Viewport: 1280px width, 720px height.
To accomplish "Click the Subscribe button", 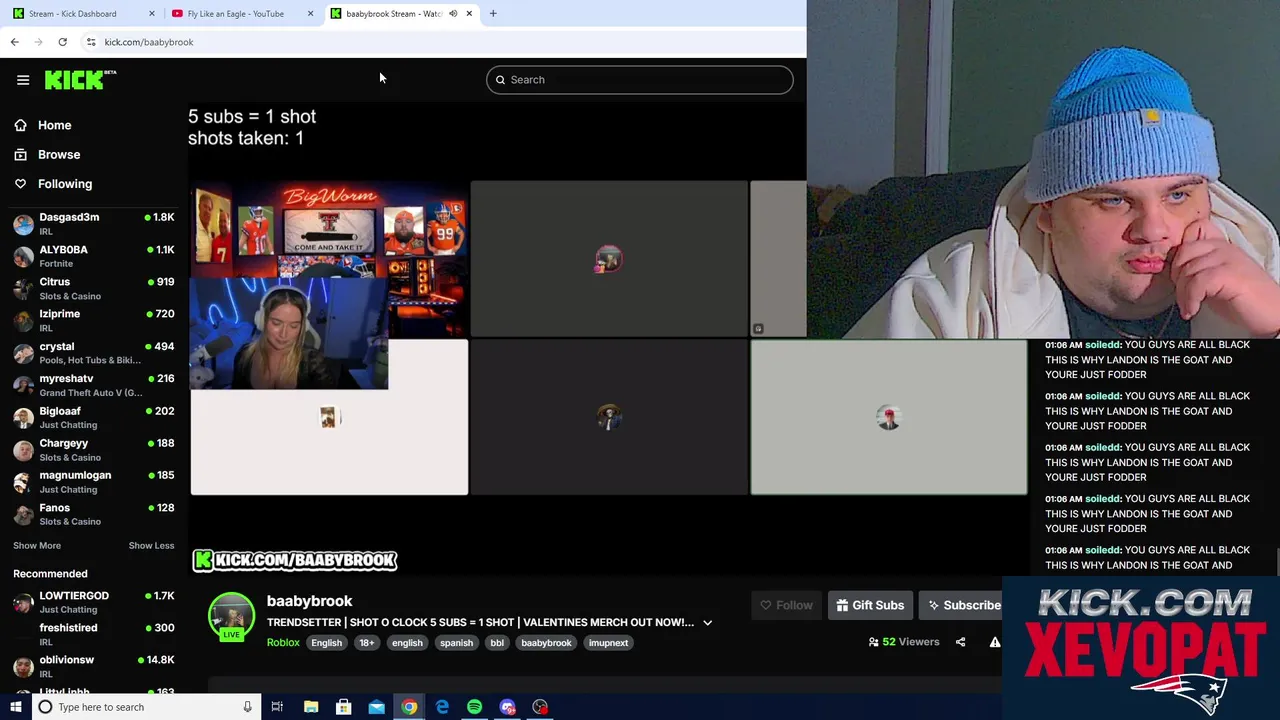I will (x=962, y=605).
